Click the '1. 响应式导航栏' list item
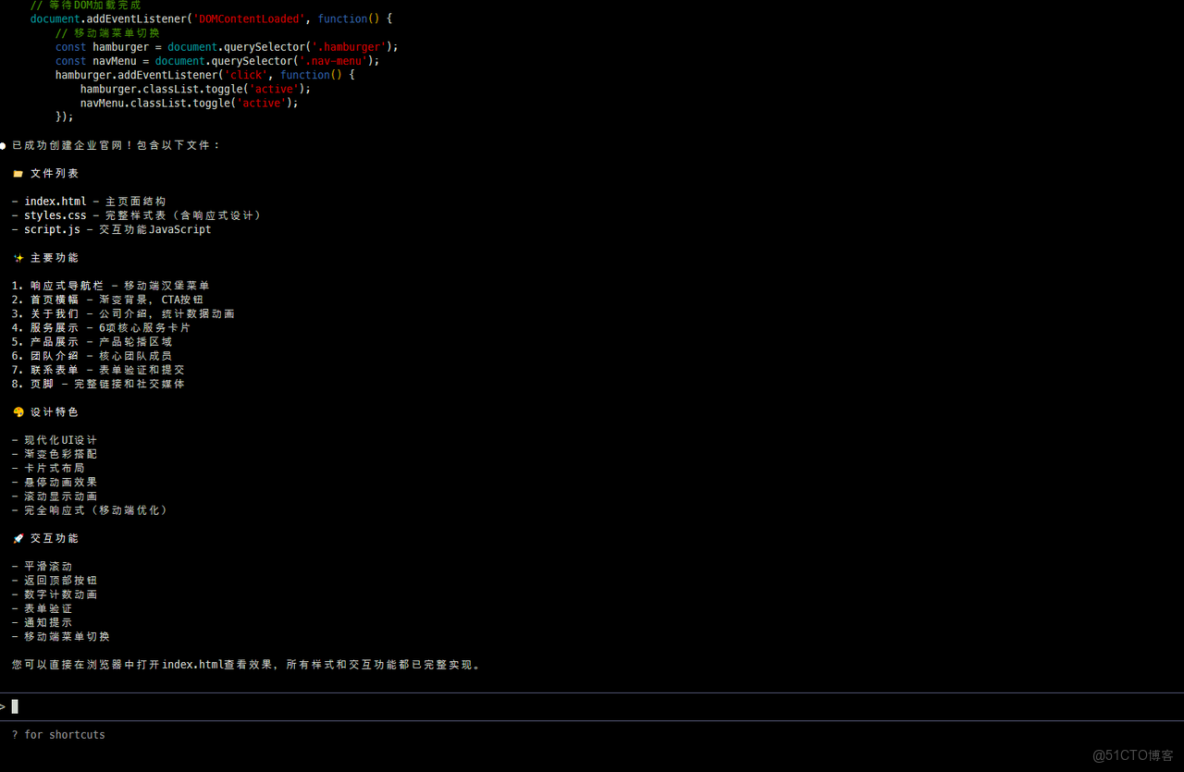 tap(110, 286)
